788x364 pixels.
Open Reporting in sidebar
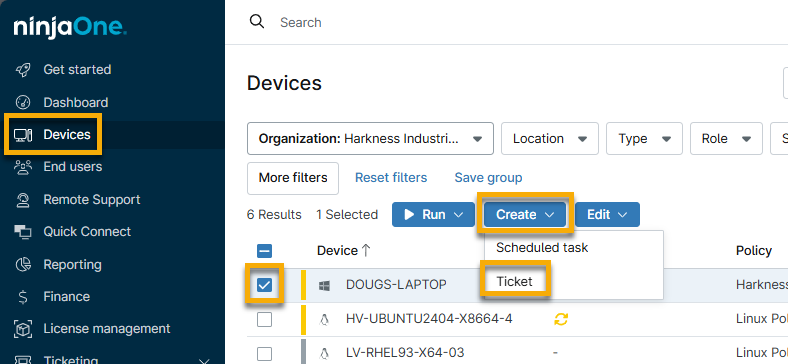(x=72, y=264)
